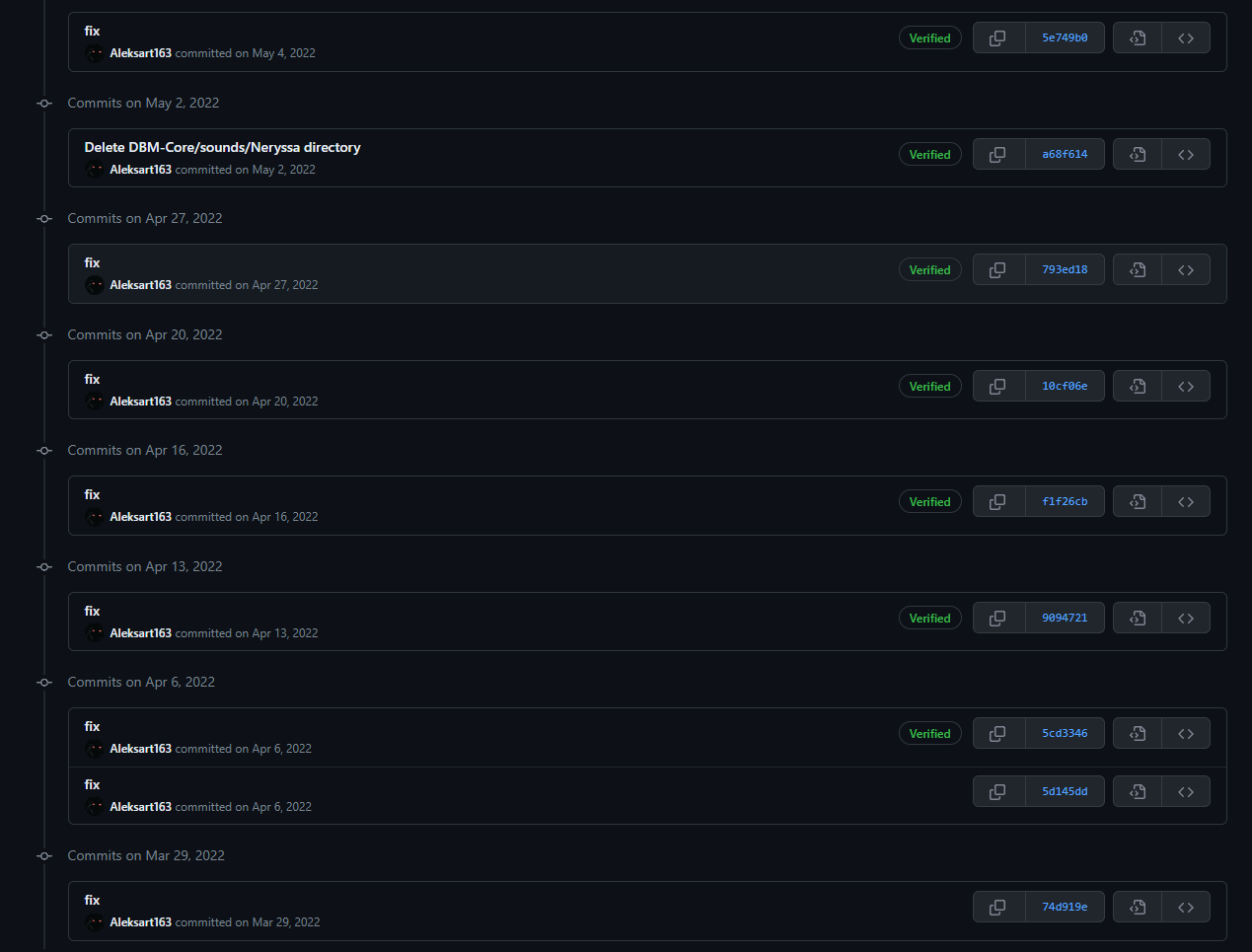View file changes at commit 793ed18

pyautogui.click(x=1138, y=270)
